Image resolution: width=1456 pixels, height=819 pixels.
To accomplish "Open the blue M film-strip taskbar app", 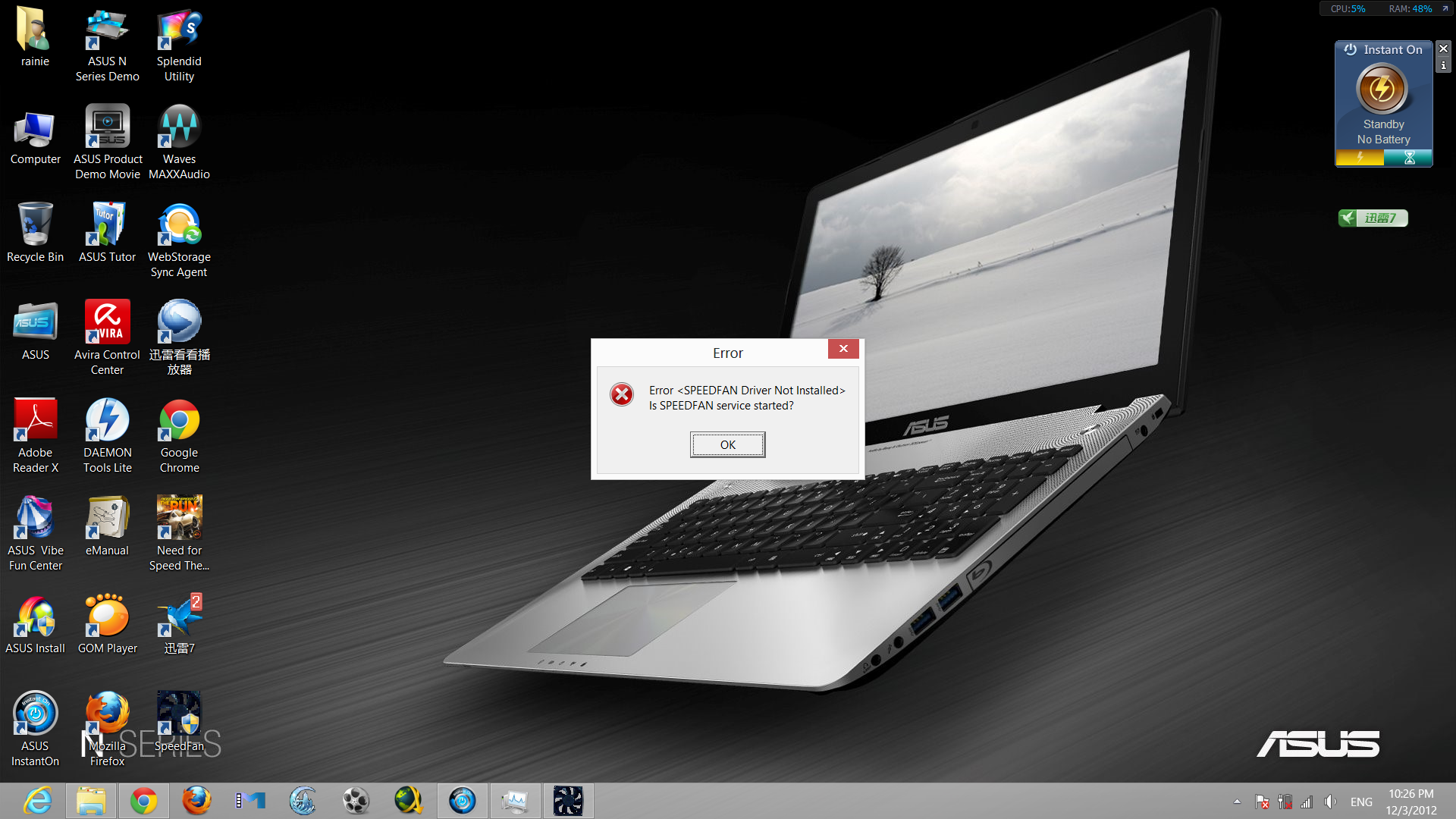I will coord(249,801).
